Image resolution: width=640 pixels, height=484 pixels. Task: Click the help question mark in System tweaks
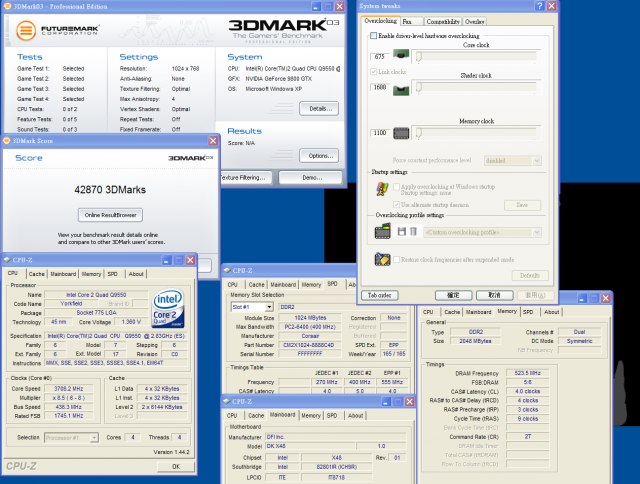[540, 6]
